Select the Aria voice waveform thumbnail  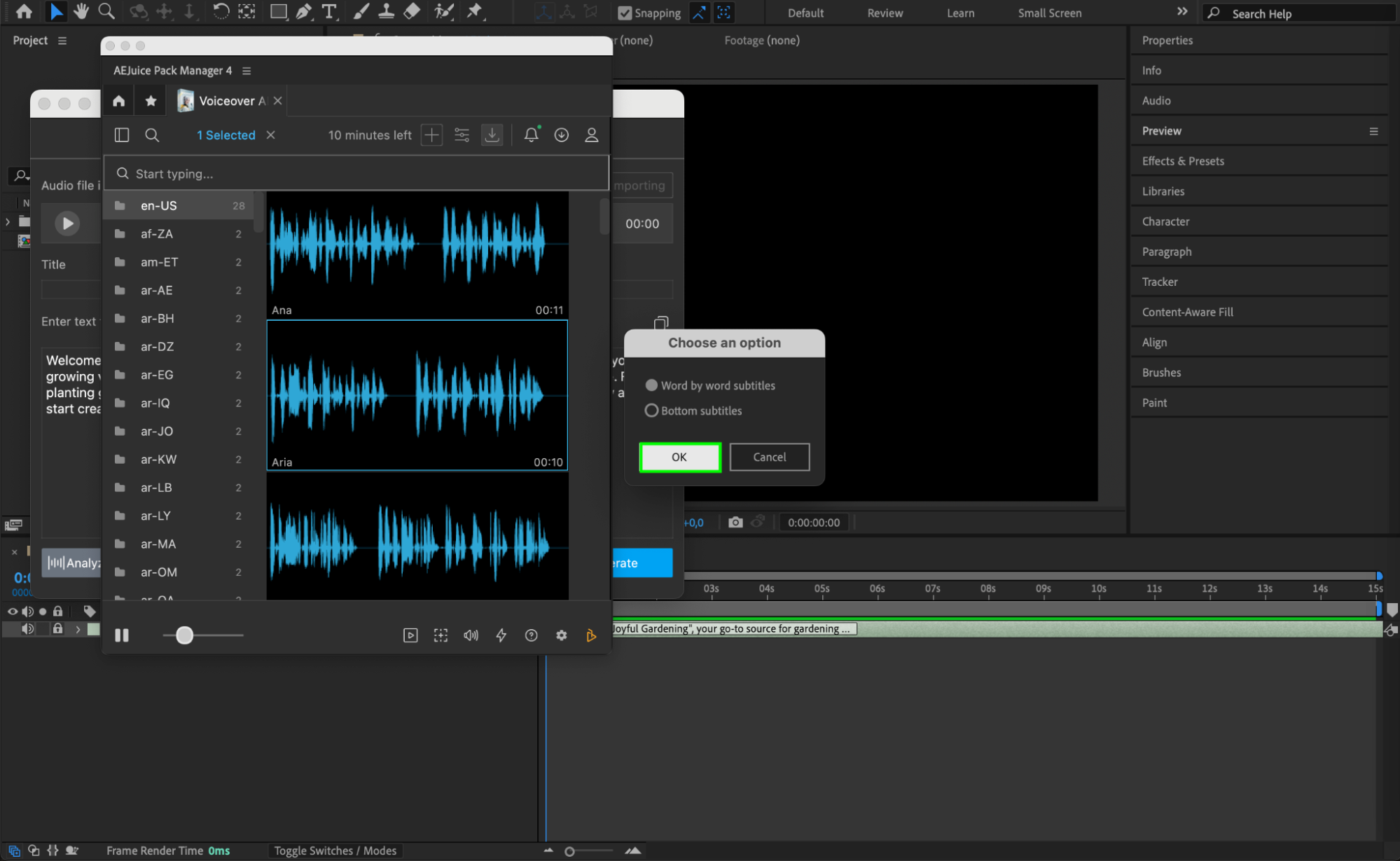pyautogui.click(x=417, y=395)
